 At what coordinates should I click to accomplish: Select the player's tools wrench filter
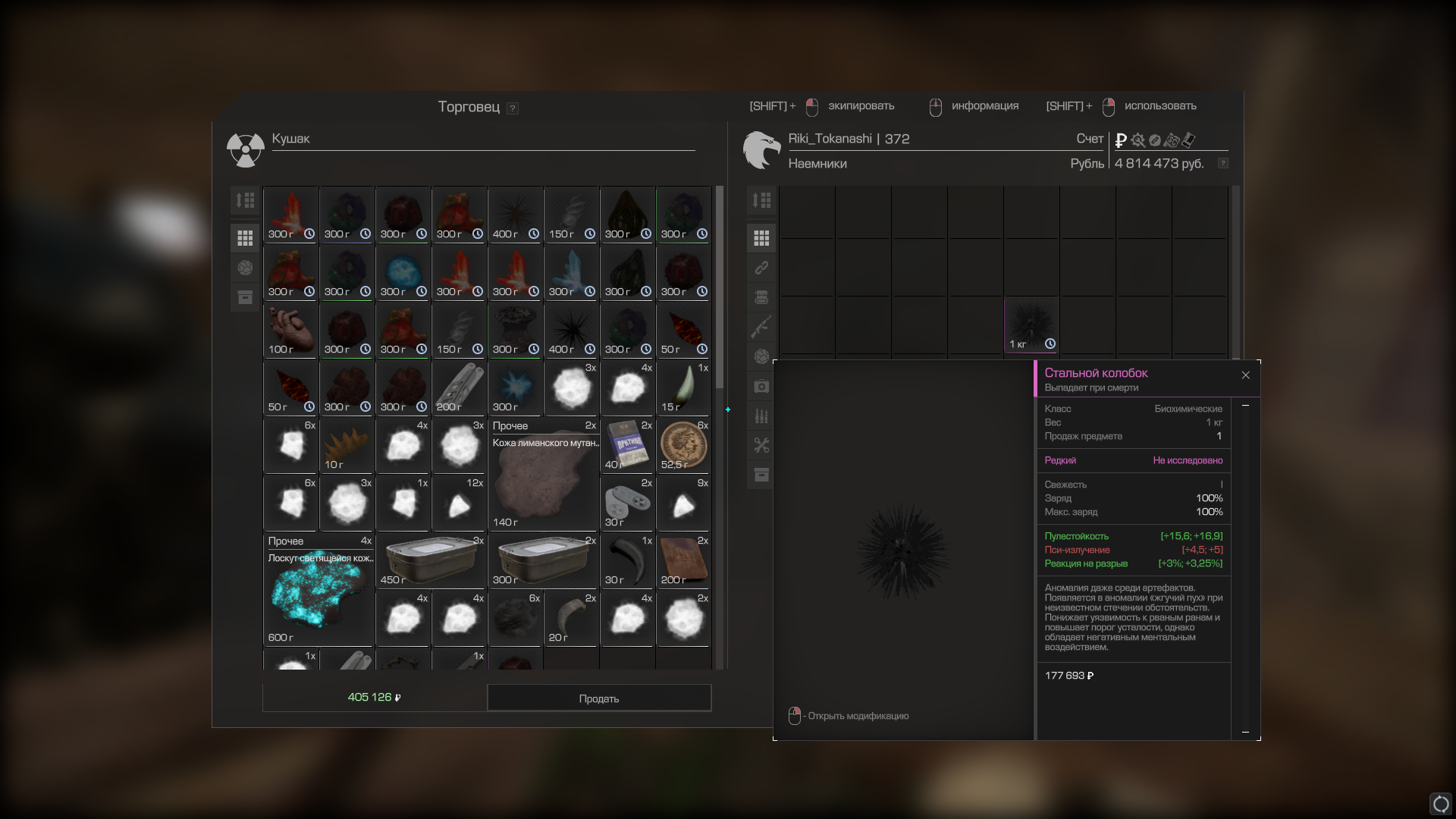coord(761,445)
